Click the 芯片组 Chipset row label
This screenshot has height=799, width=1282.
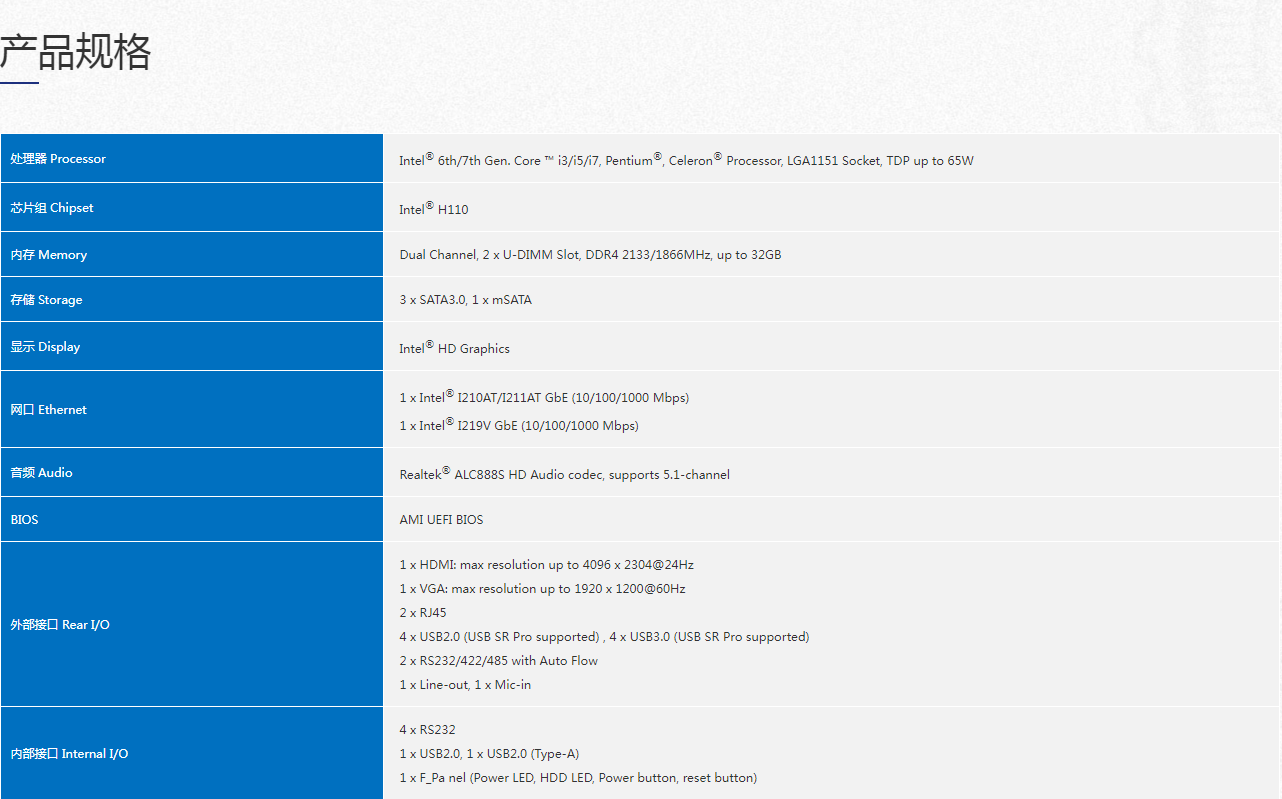pos(52,208)
